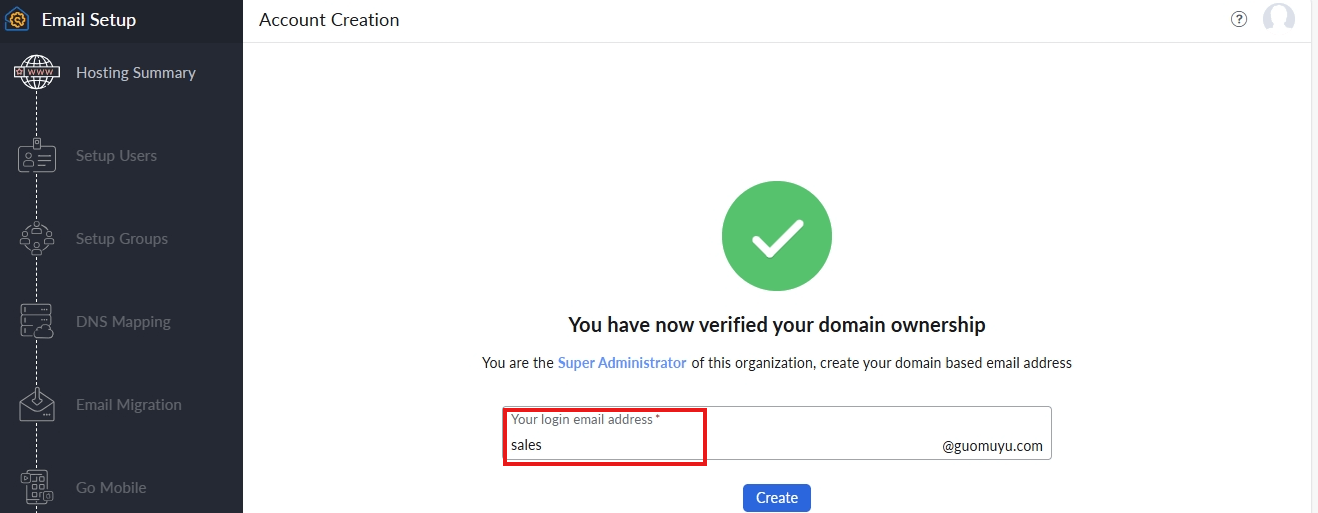The image size is (1318, 513).
Task: Click the Hosting Summary globe icon
Action: pos(37,72)
